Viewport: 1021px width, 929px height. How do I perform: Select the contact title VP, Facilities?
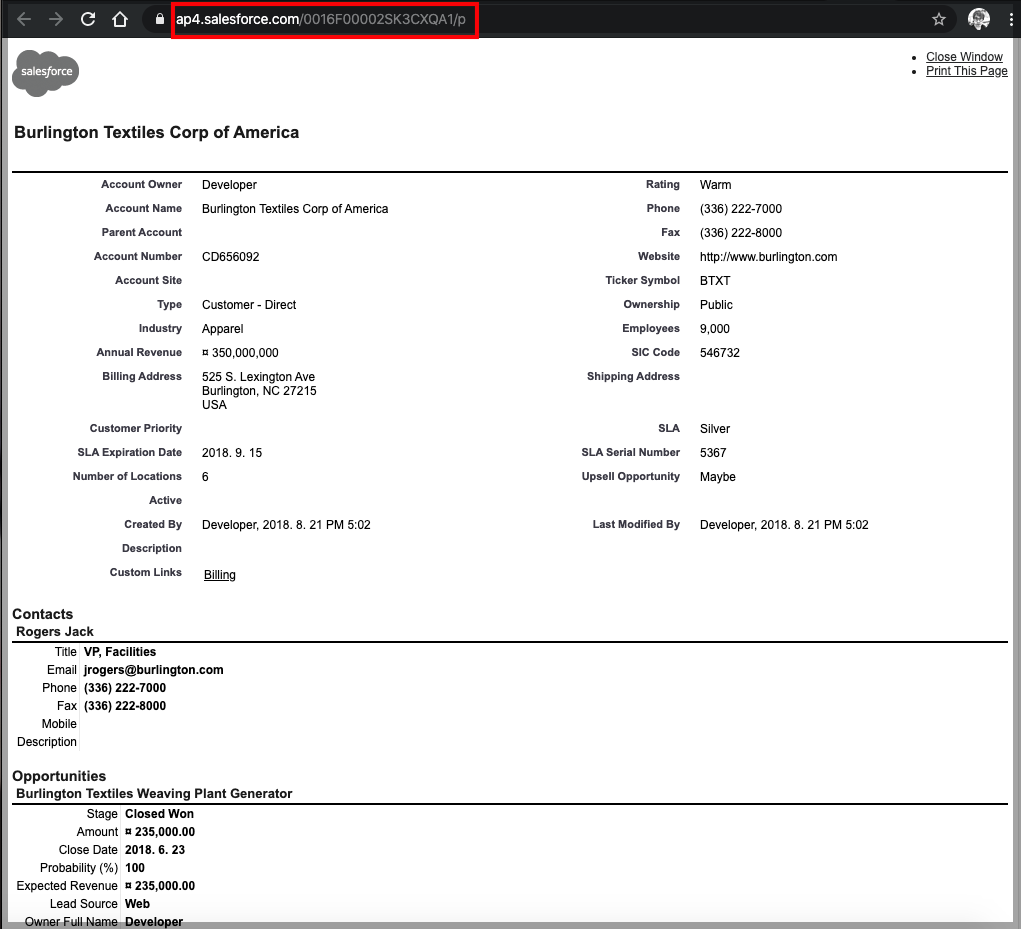(120, 652)
